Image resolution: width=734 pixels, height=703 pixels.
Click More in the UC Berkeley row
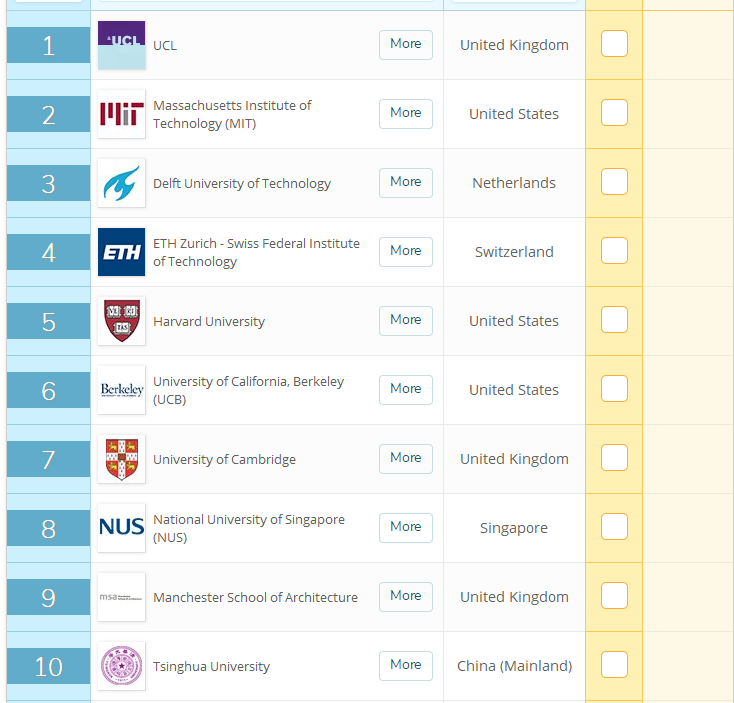(406, 390)
